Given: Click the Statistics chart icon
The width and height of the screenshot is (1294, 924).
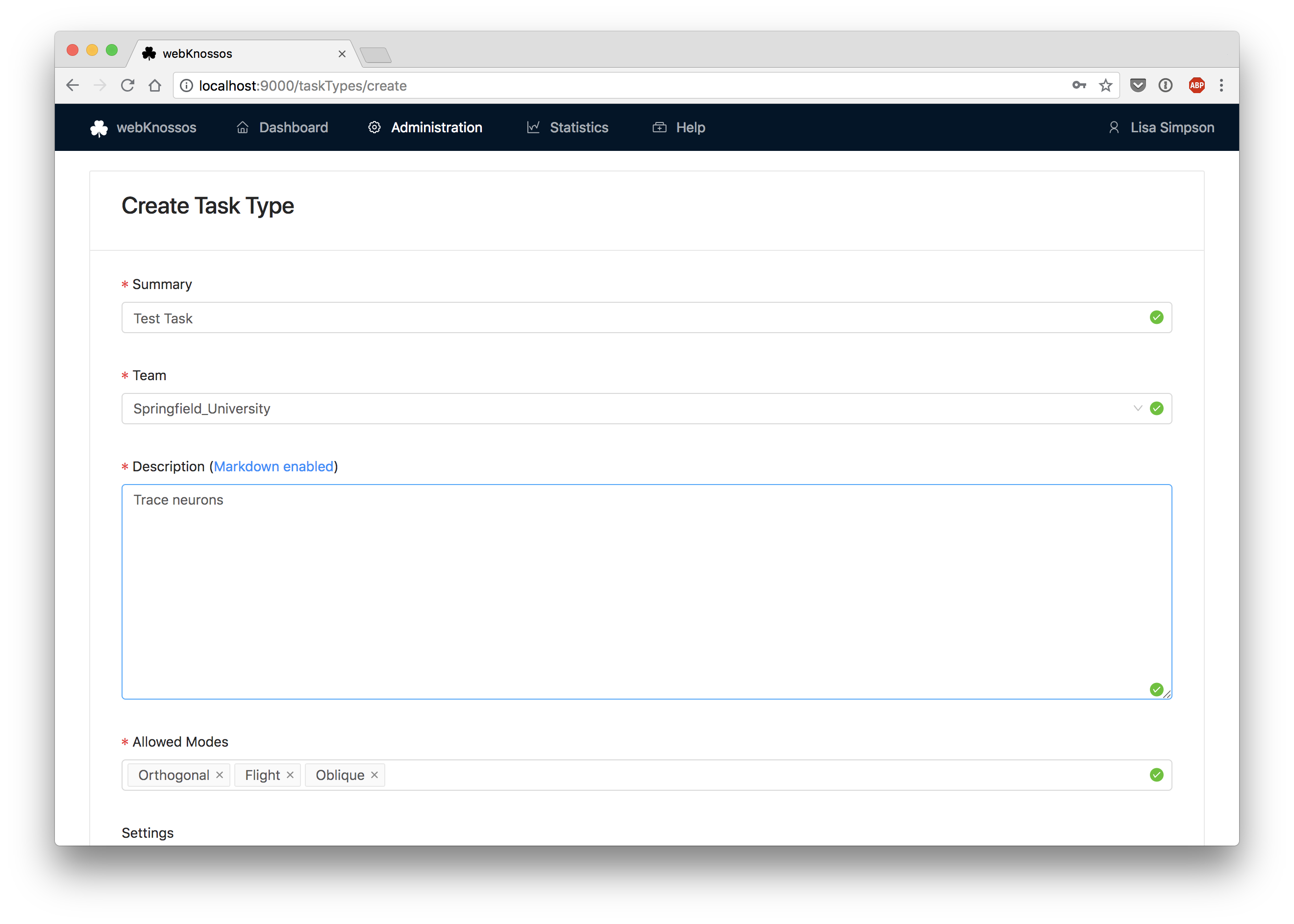Looking at the screenshot, I should [533, 127].
